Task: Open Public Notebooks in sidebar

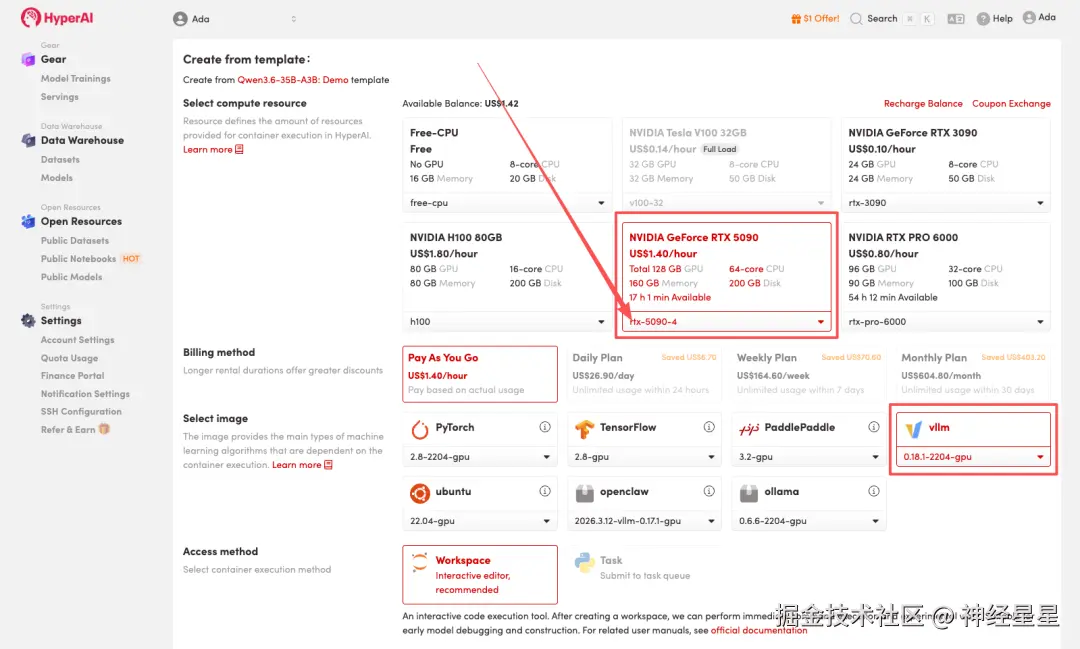Action: click(x=78, y=258)
